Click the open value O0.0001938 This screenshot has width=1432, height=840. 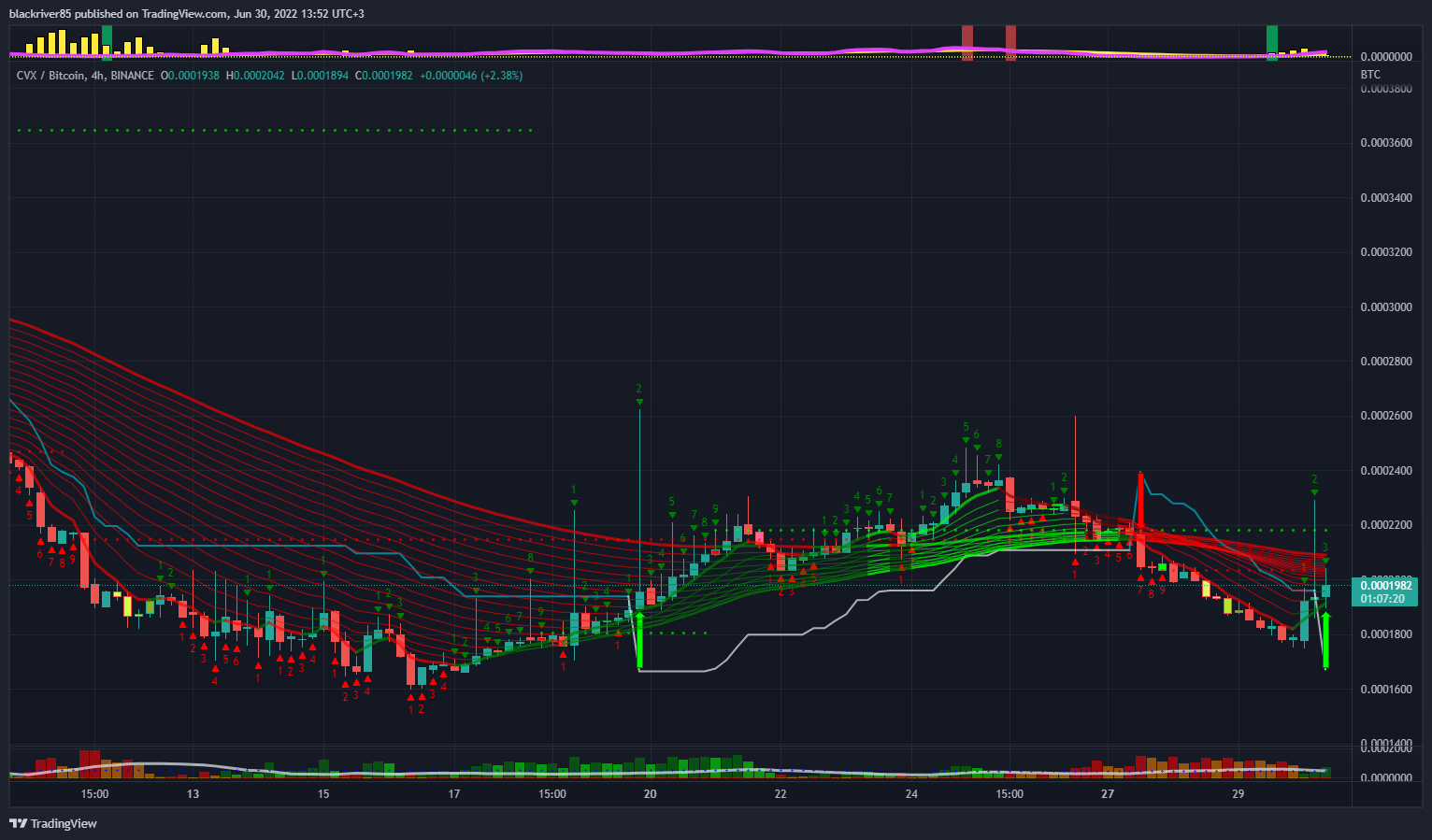(191, 76)
